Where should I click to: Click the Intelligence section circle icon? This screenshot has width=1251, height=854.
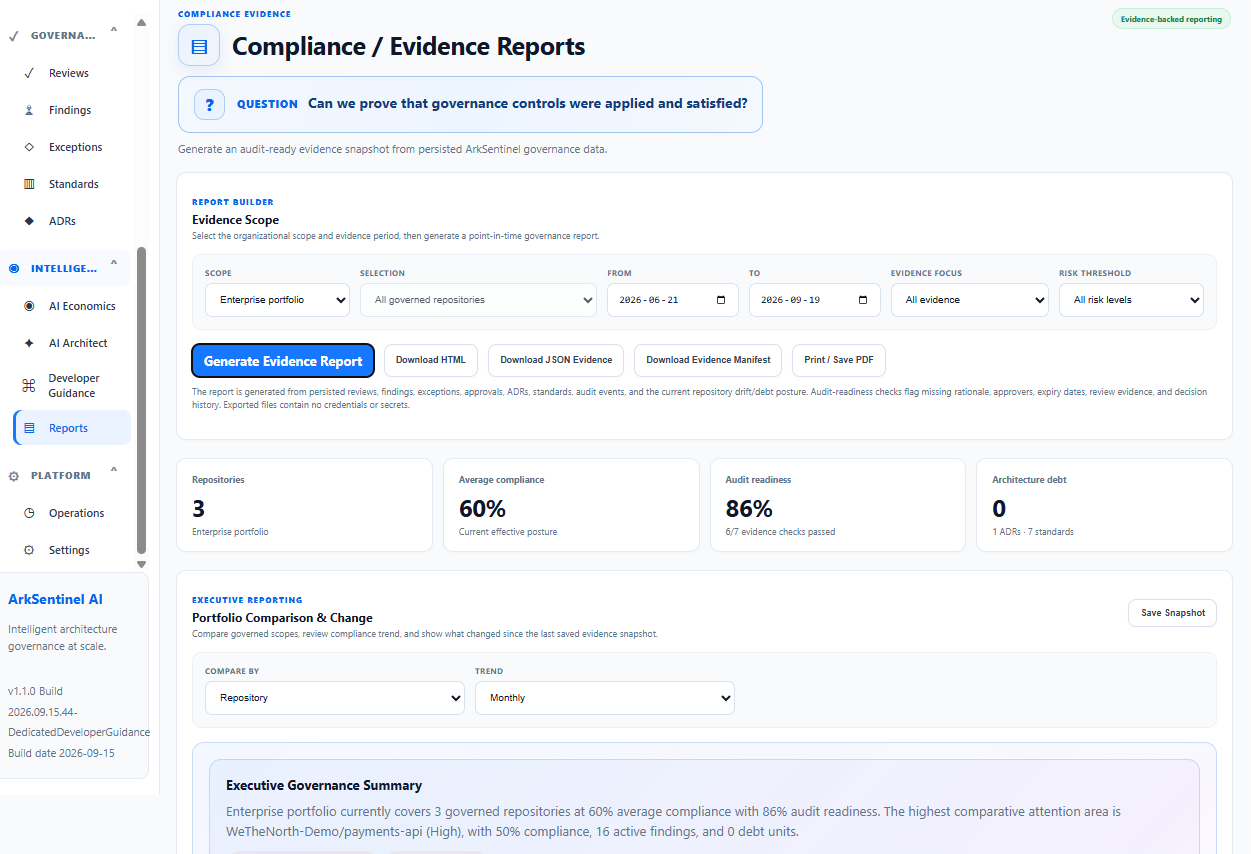pos(14,268)
